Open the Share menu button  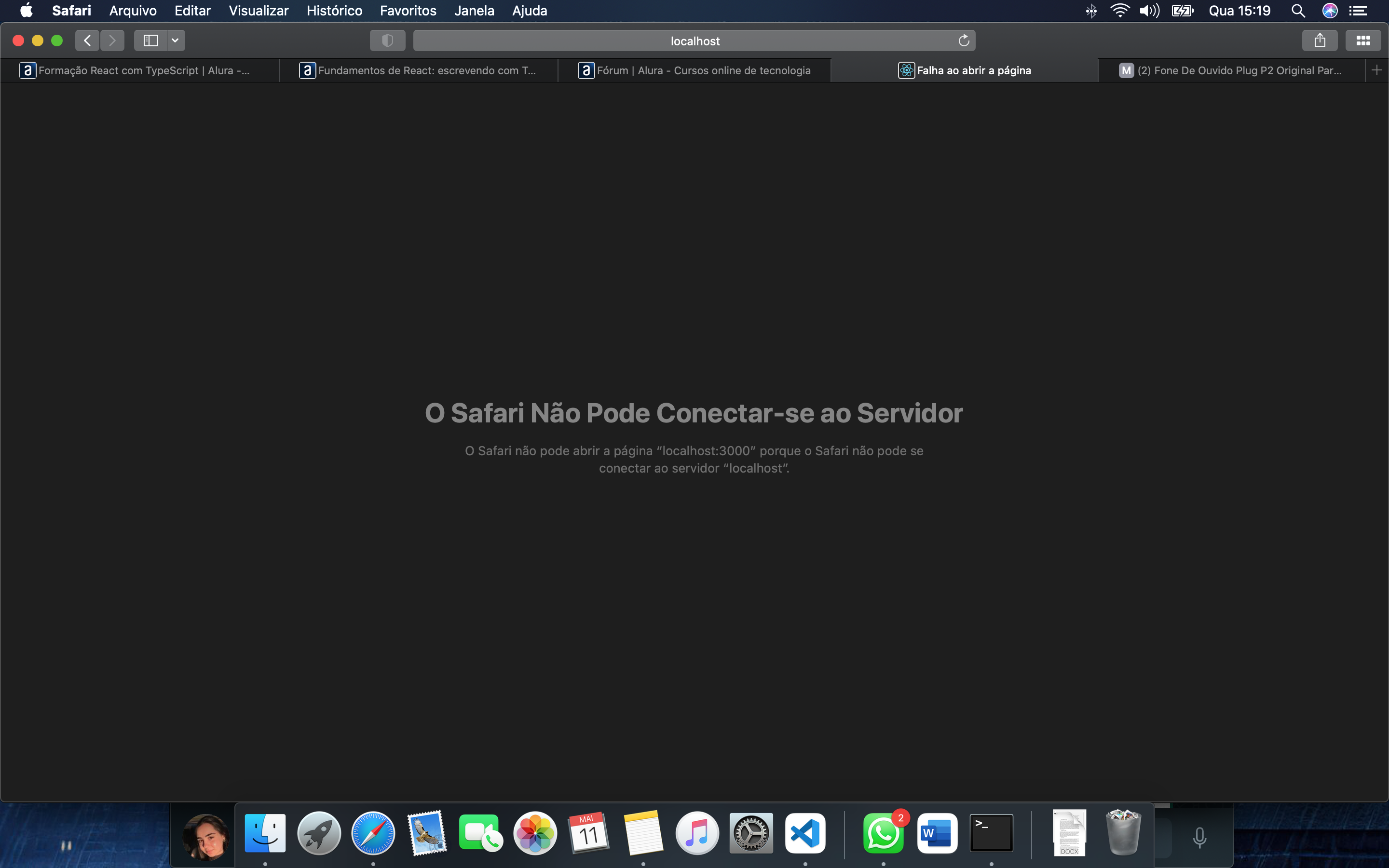[1320, 40]
